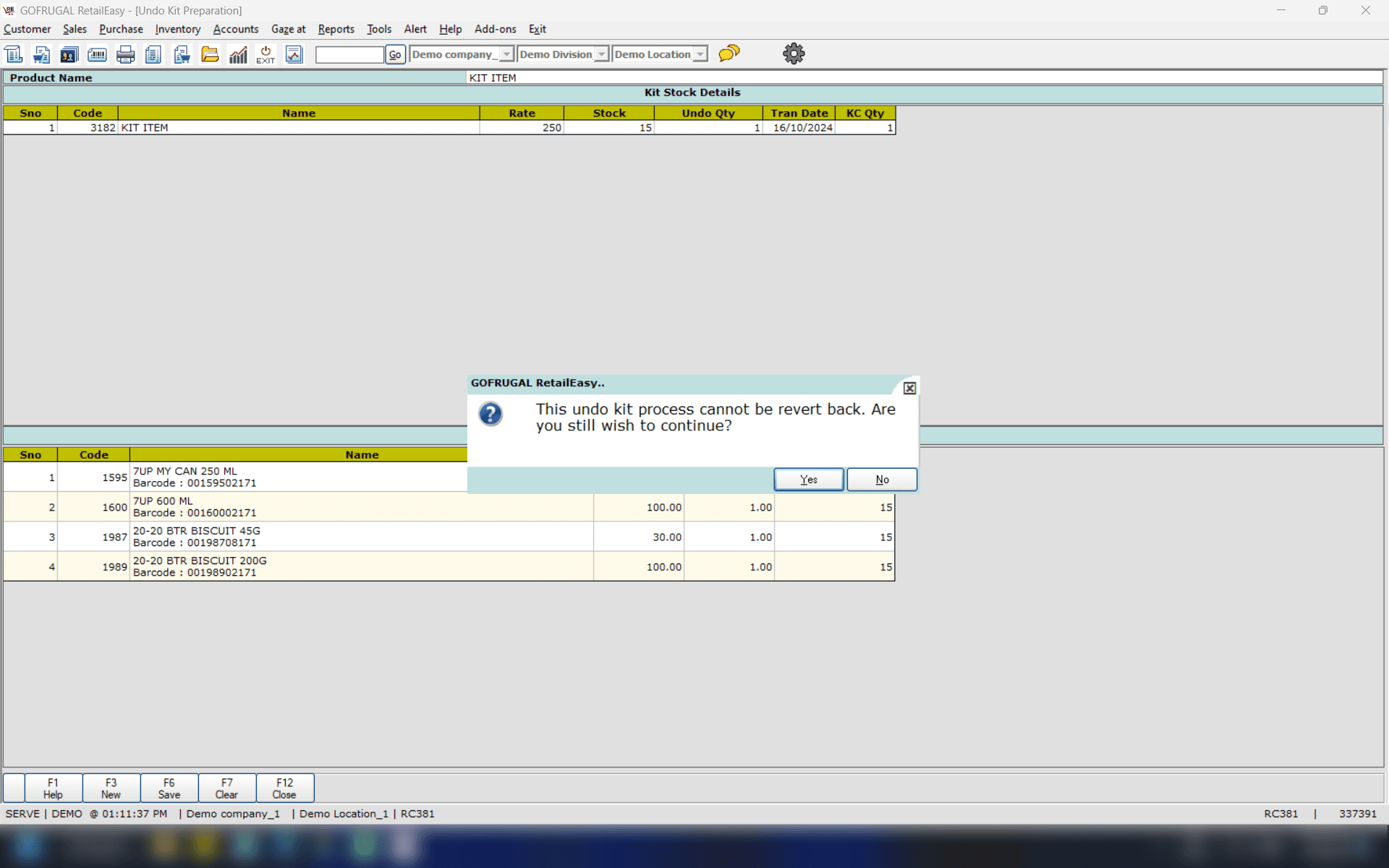Viewport: 1389px width, 868px height.
Task: Expand the Demo Location dropdown
Action: (x=700, y=54)
